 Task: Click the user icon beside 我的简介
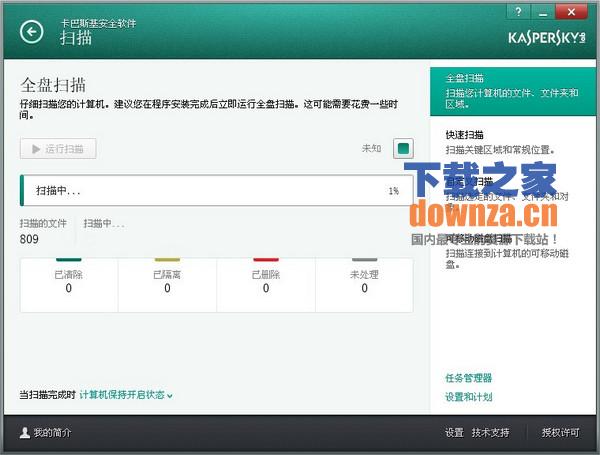(x=25, y=433)
